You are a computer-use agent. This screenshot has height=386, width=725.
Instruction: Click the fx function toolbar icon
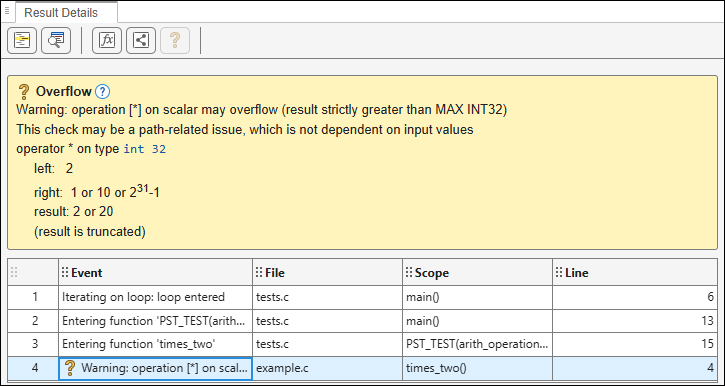coord(107,41)
